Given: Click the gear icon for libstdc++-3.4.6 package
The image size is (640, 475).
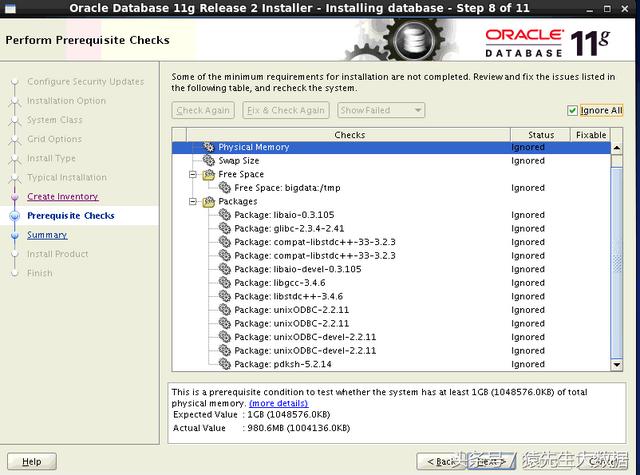Looking at the screenshot, I should click(224, 296).
